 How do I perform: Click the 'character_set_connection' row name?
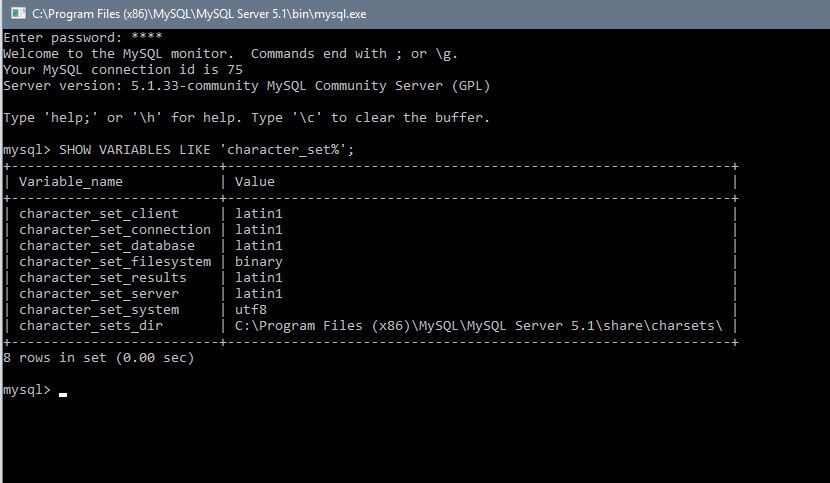115,229
